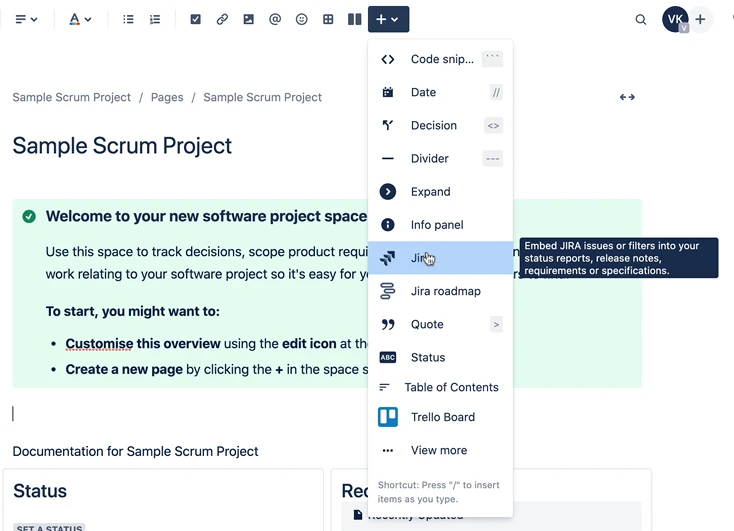Click the layouts columns icon
734x531 pixels.
click(x=355, y=19)
